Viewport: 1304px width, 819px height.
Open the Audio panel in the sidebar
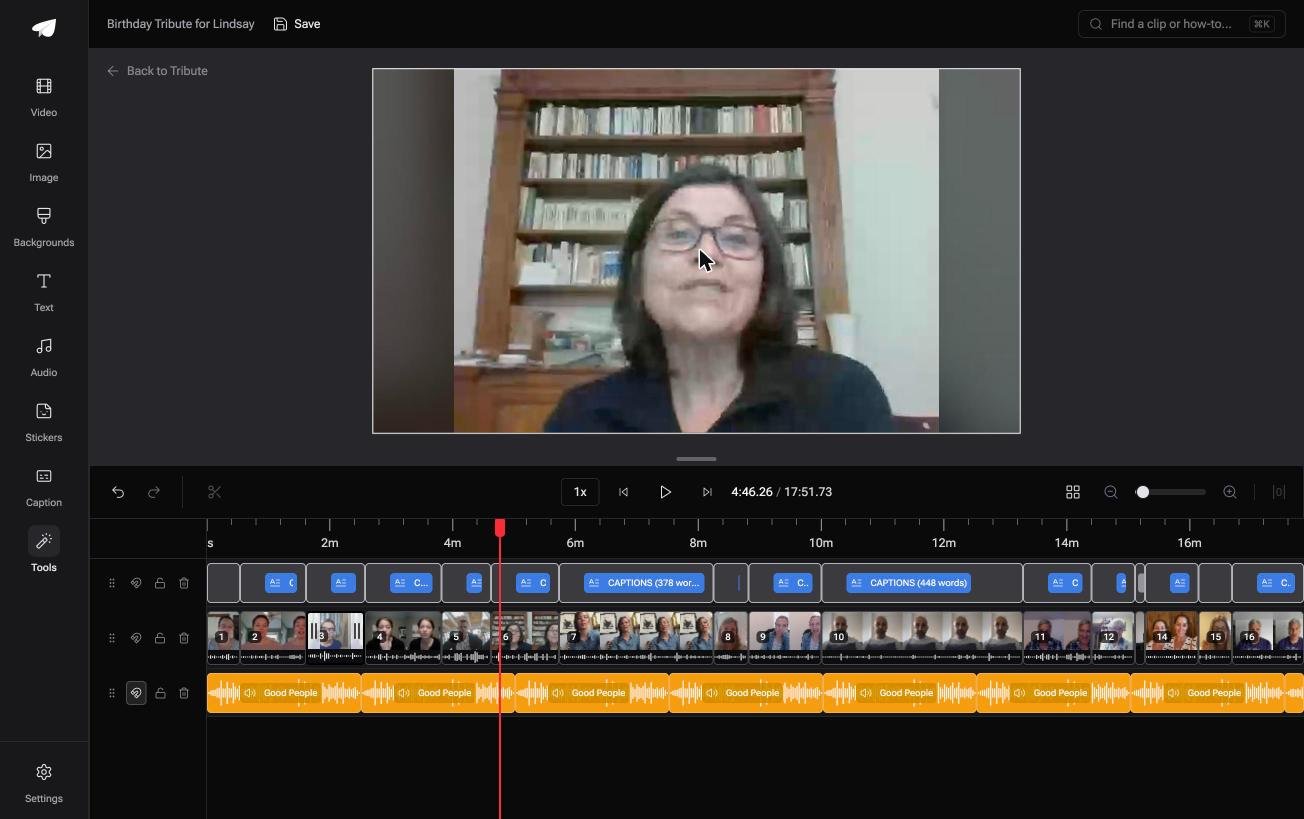coord(44,357)
